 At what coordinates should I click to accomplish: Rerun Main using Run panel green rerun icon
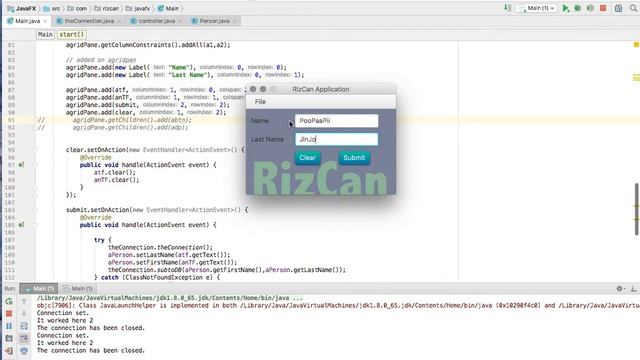[9, 301]
